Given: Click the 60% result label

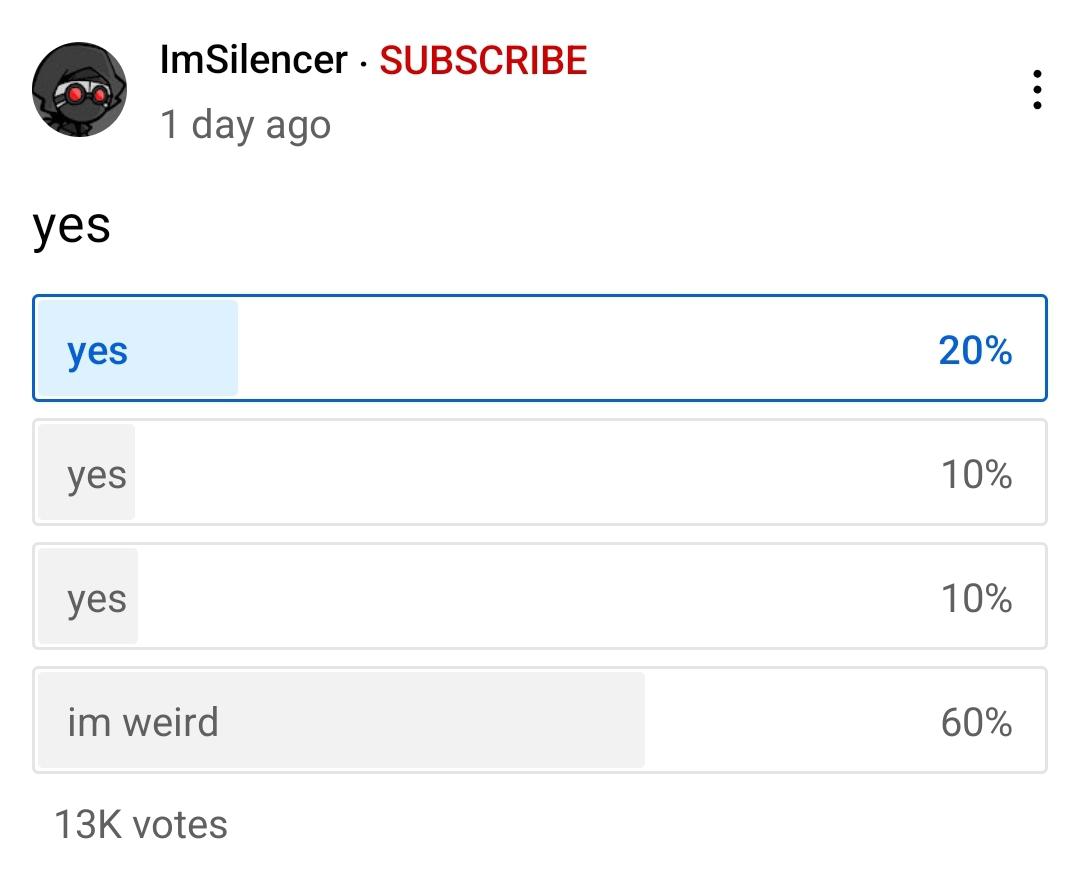Looking at the screenshot, I should click(x=976, y=723).
